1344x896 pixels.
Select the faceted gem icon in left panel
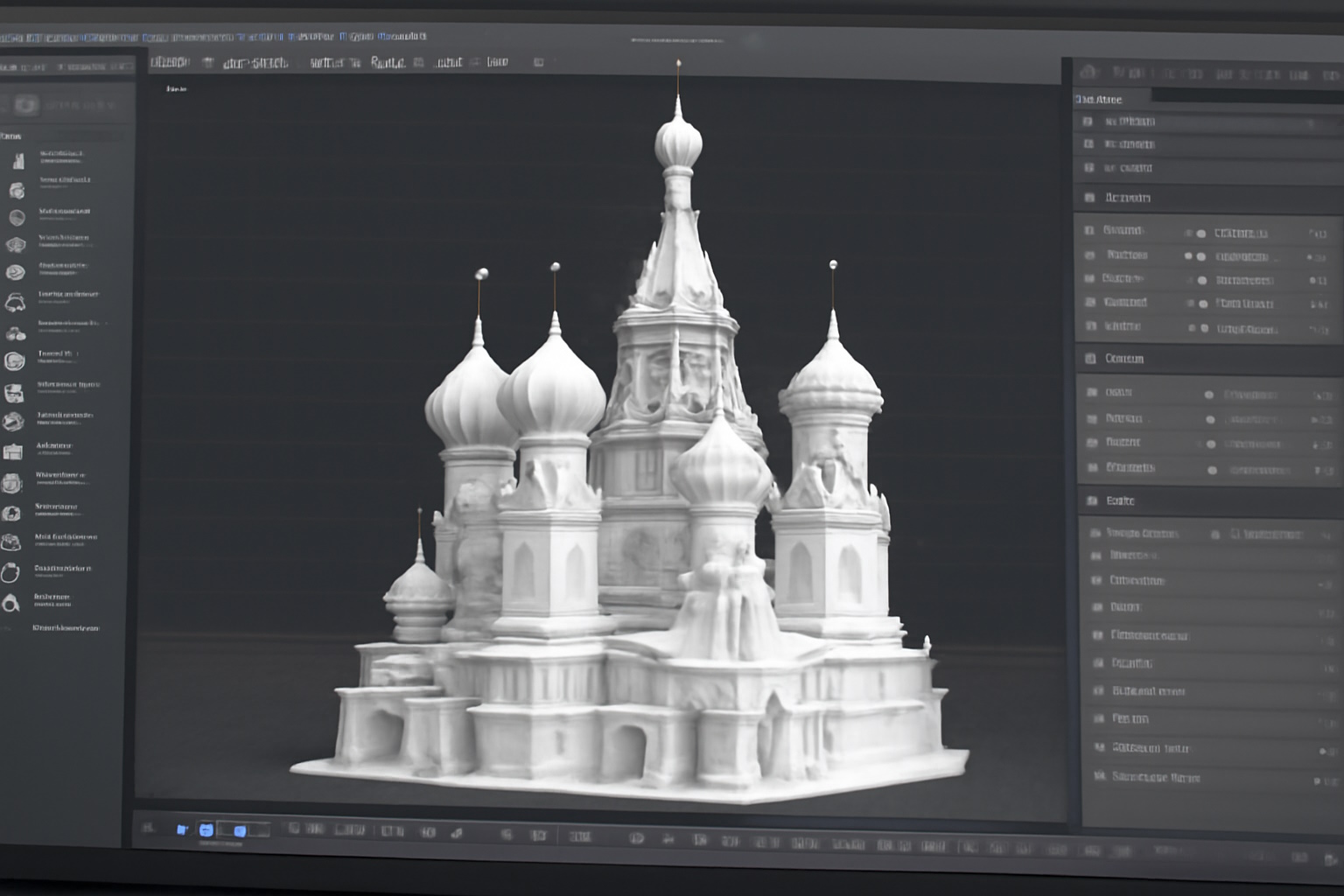tap(16, 246)
